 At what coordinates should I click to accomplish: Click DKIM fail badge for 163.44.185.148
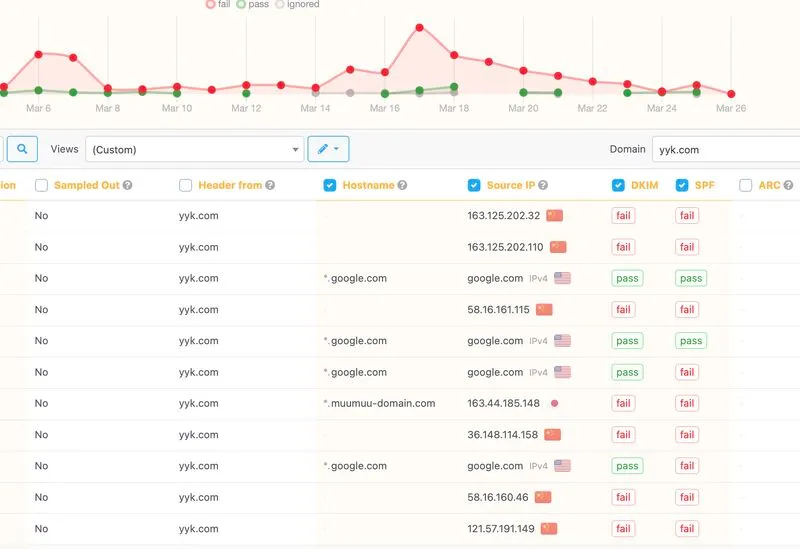(x=623, y=403)
